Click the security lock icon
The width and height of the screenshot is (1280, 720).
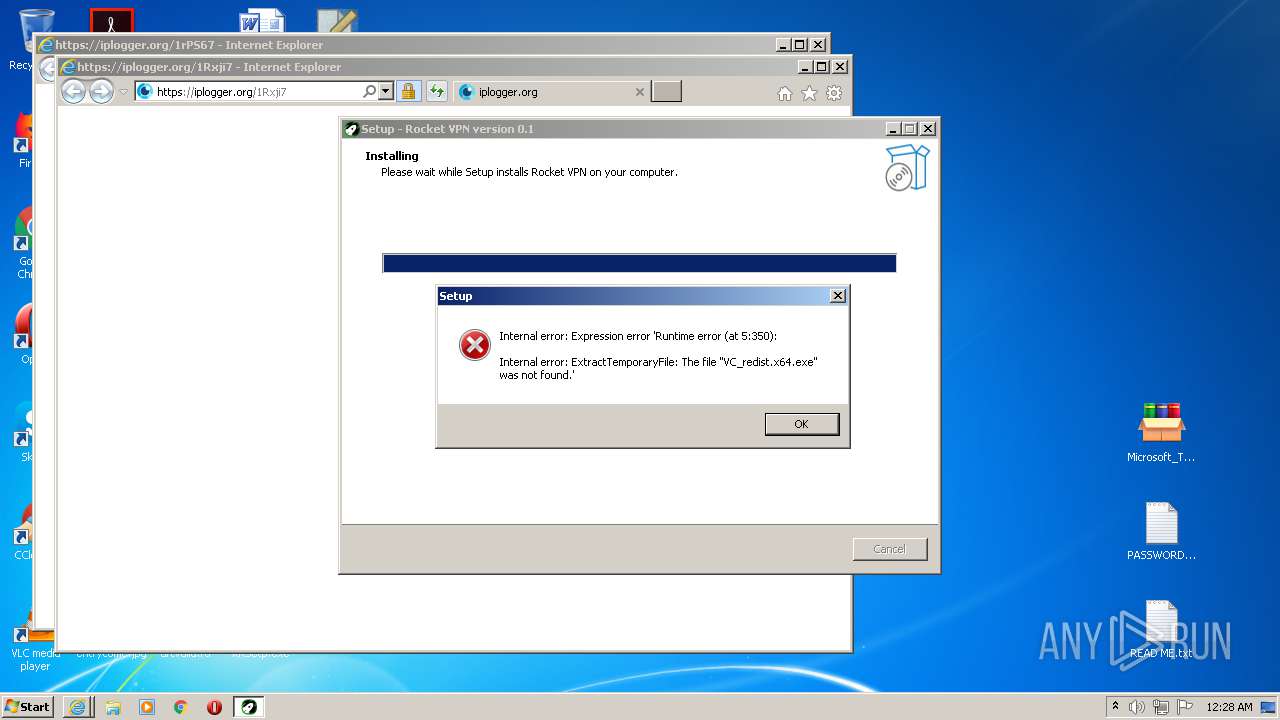[408, 92]
